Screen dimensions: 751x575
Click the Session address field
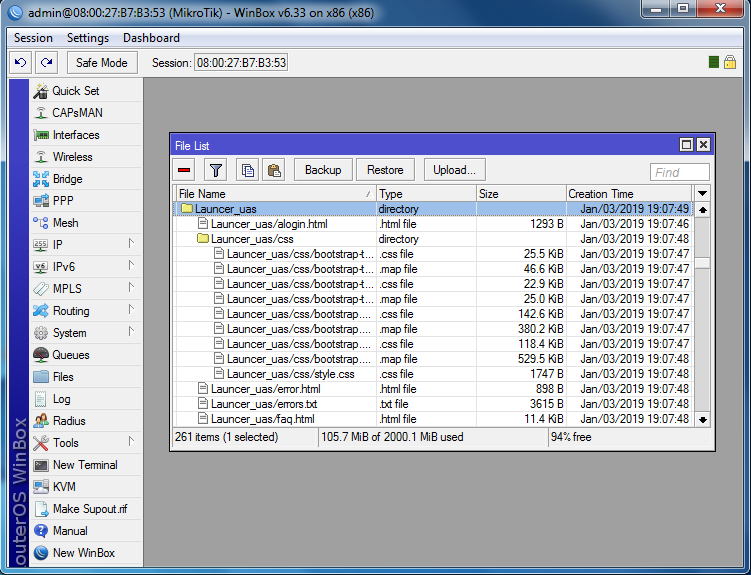pyautogui.click(x=241, y=63)
